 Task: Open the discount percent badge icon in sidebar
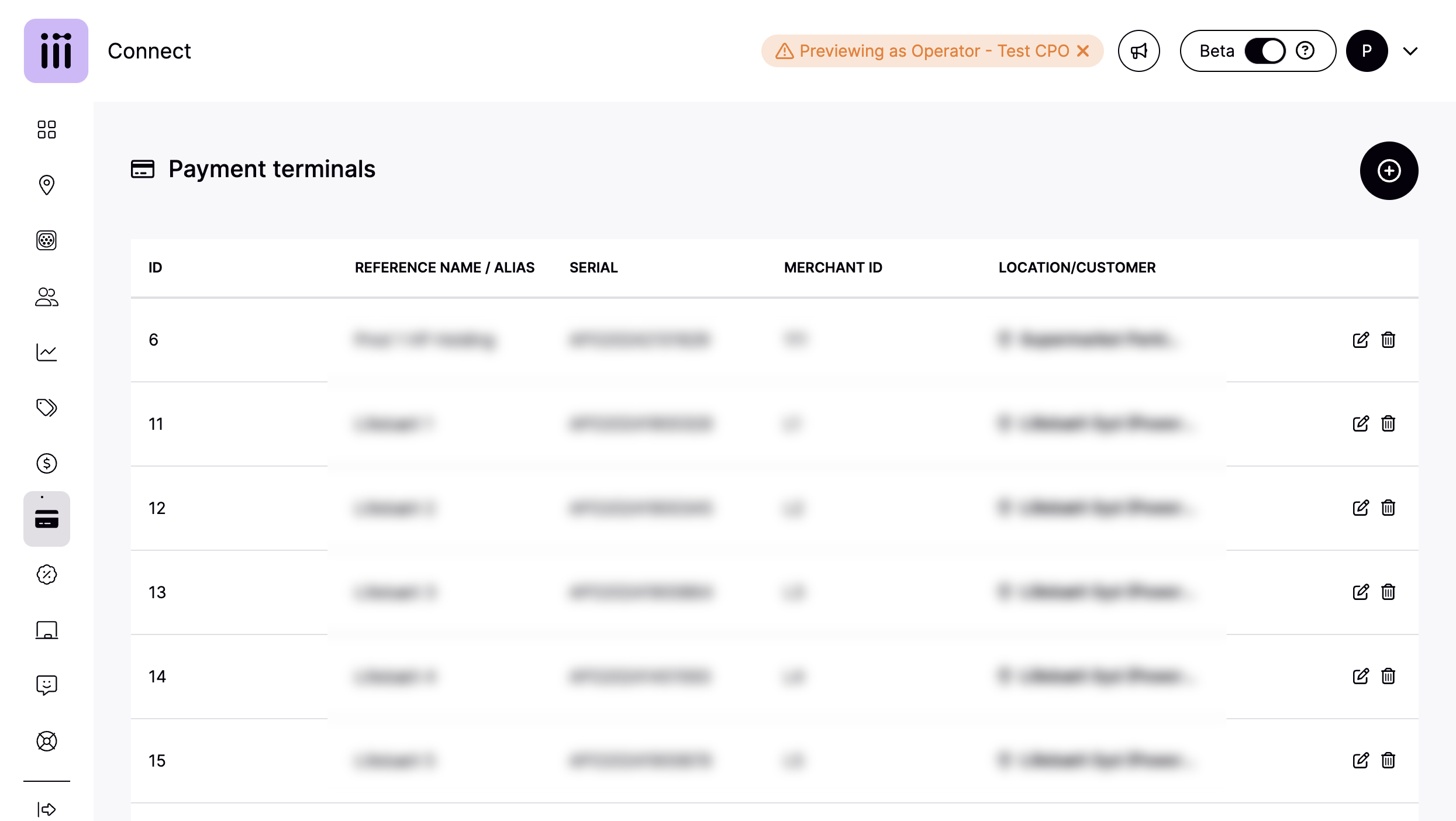[x=47, y=574]
